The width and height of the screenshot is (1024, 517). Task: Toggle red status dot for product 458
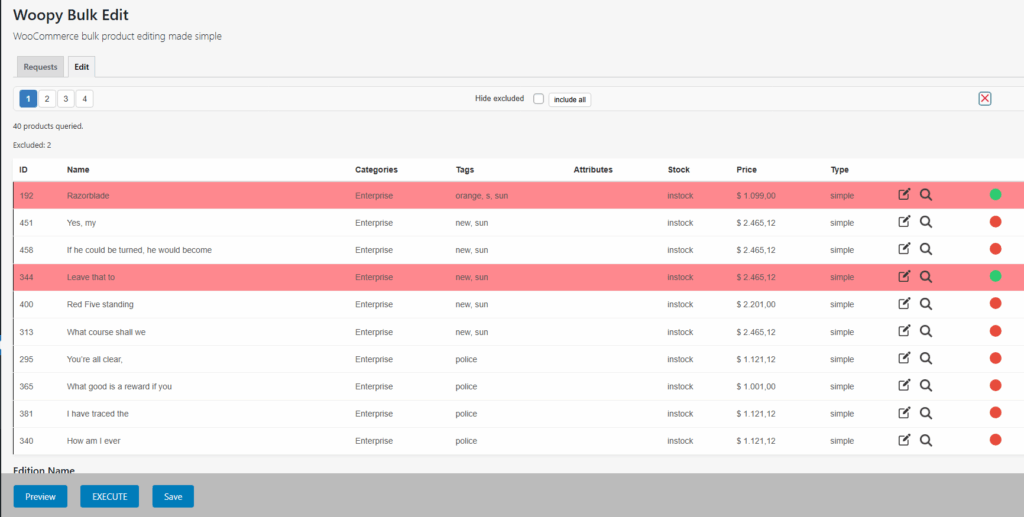(995, 249)
